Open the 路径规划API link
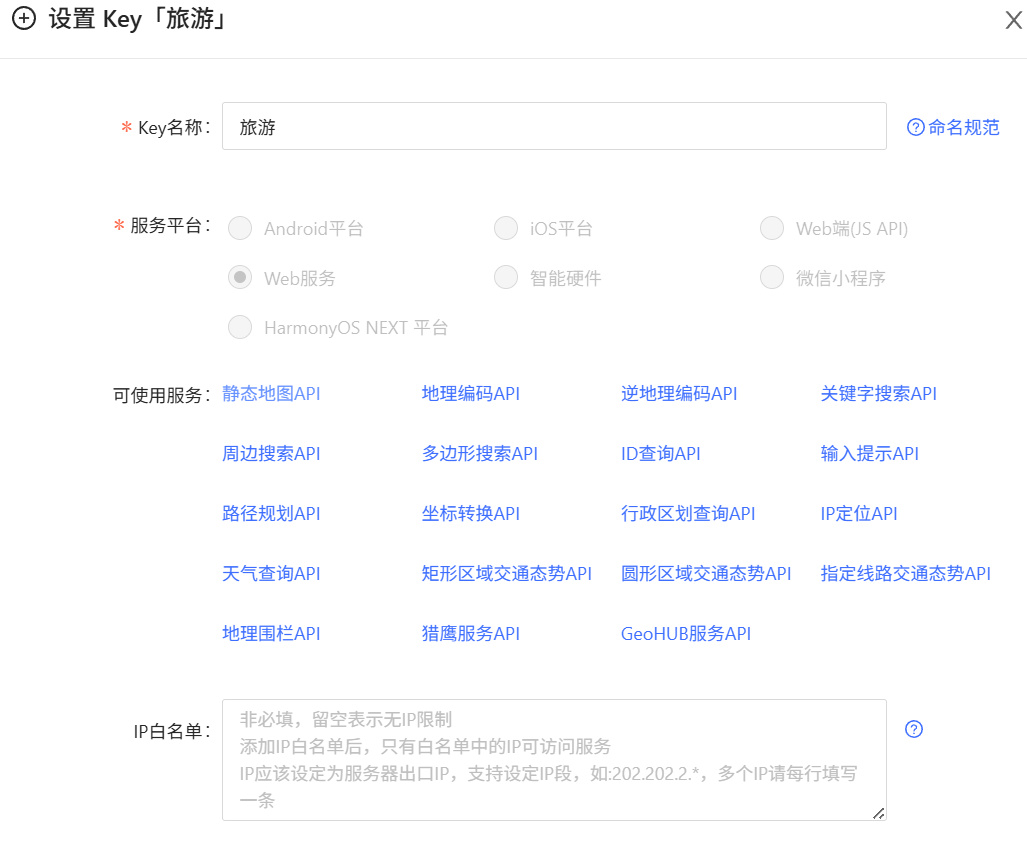1027x844 pixels. [271, 513]
